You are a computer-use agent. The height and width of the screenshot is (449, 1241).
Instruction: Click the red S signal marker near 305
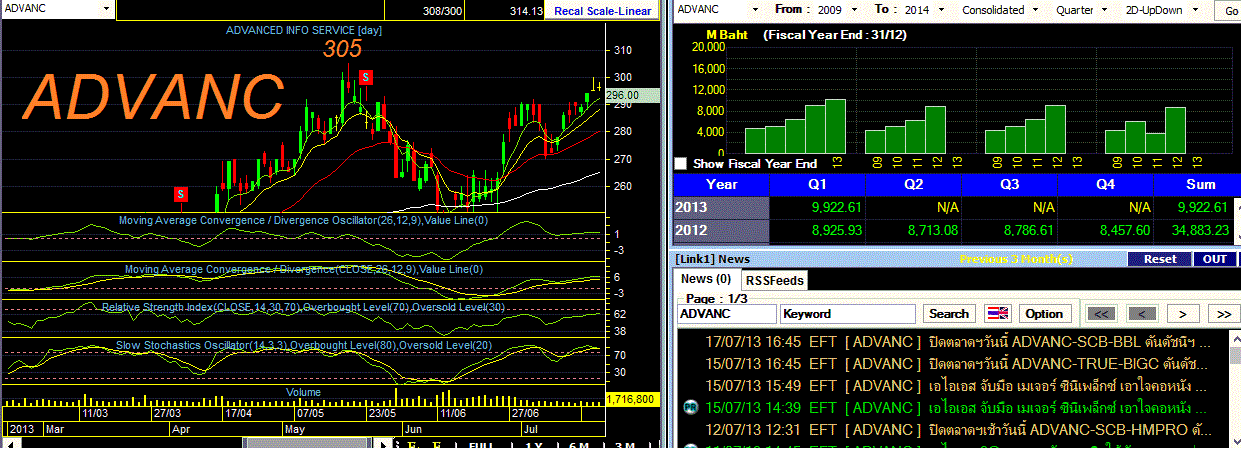coord(366,77)
